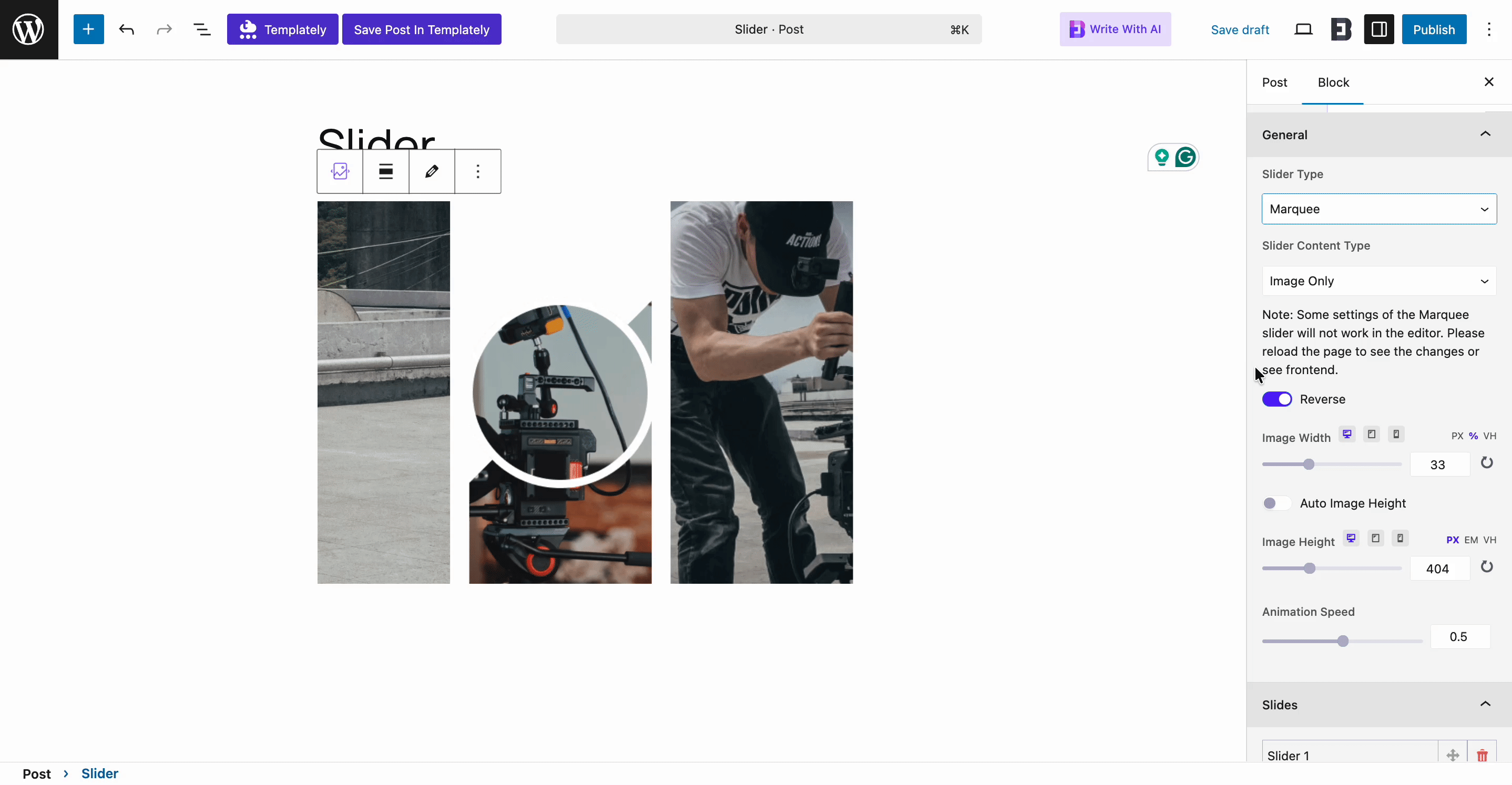1512x785 pixels.
Task: Reset the Image Width value
Action: coord(1486,463)
